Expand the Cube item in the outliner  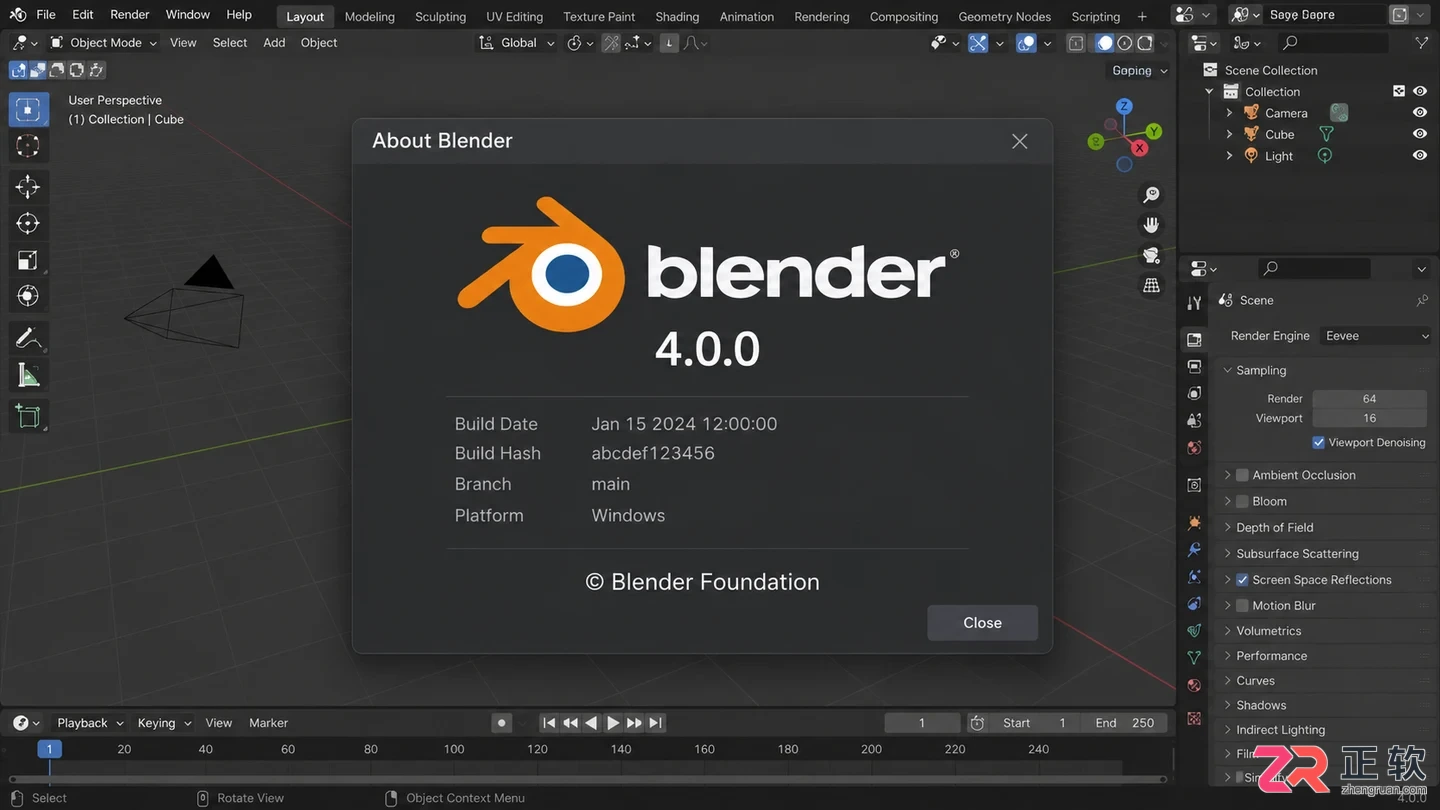(x=1230, y=134)
